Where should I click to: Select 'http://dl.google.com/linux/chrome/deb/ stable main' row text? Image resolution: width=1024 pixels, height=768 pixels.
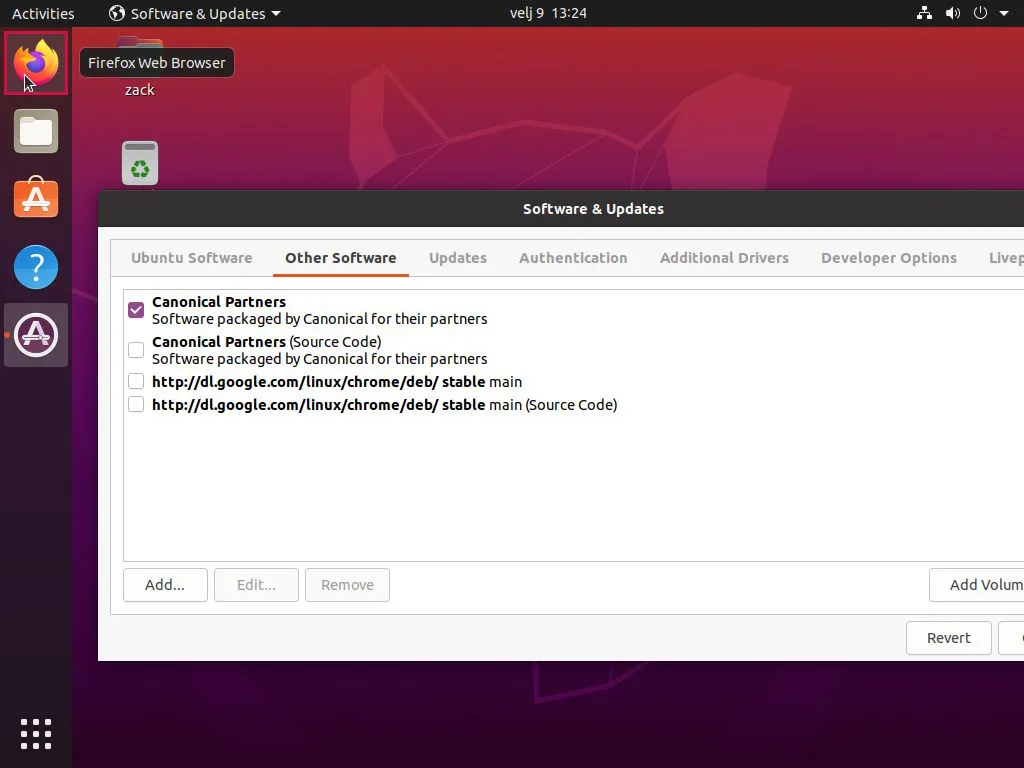pyautogui.click(x=337, y=381)
